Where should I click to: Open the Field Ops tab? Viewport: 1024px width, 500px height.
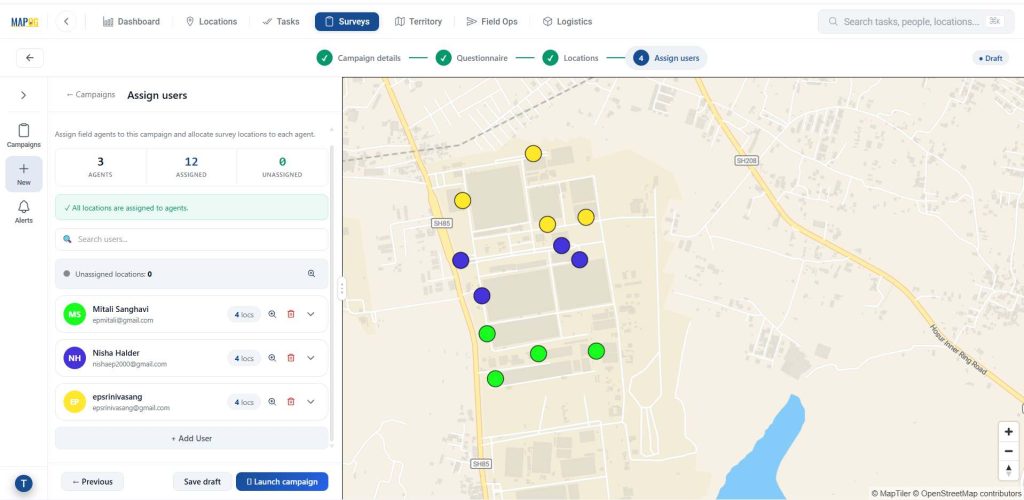click(492, 22)
